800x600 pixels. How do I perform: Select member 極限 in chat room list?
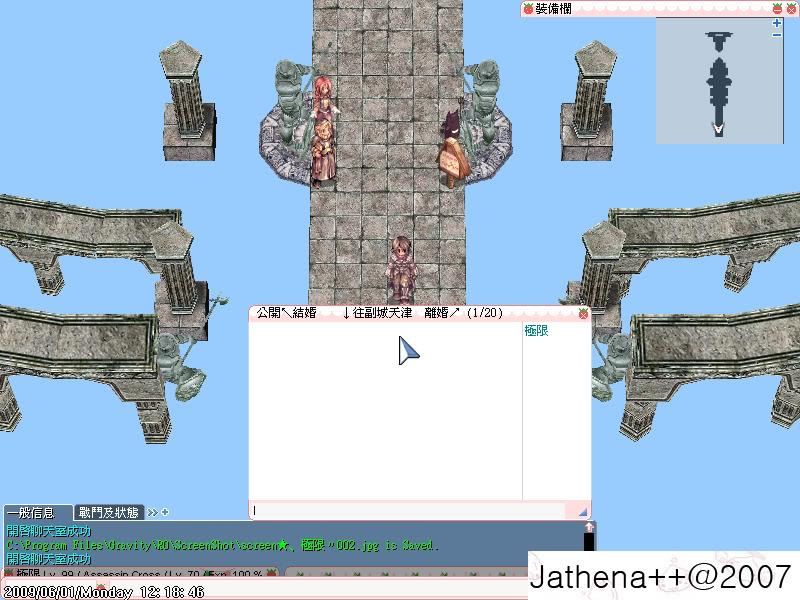pos(536,331)
